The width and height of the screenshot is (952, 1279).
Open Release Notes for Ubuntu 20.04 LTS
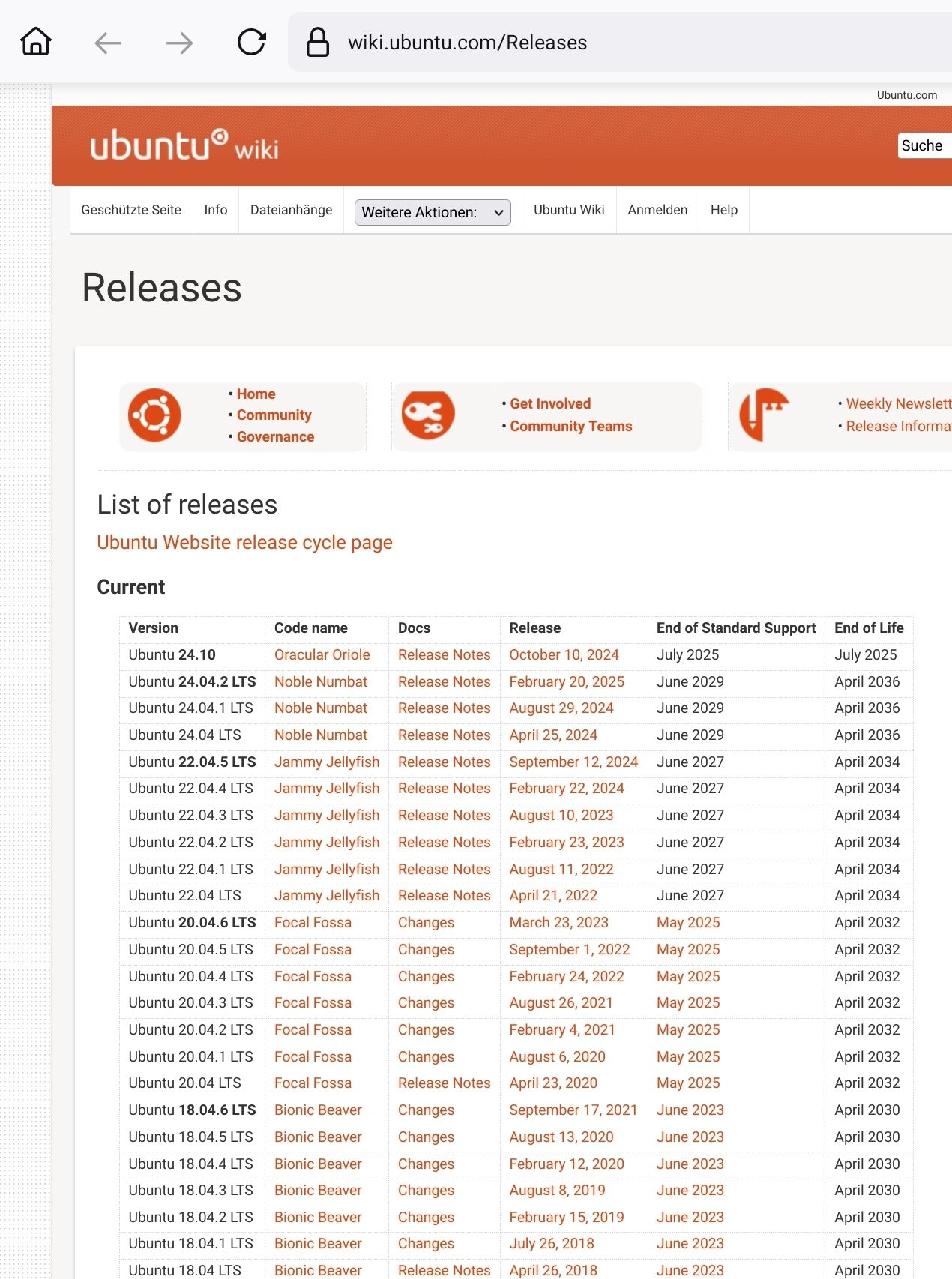(x=445, y=1083)
